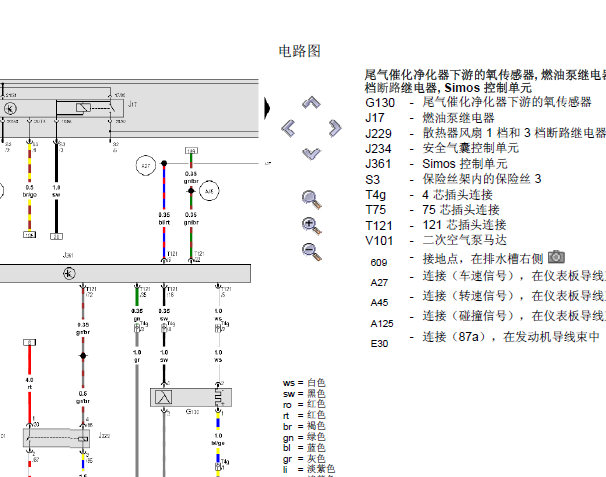606x477 pixels.
Task: Select the V101 secondary air pump entry
Action: (x=436, y=240)
